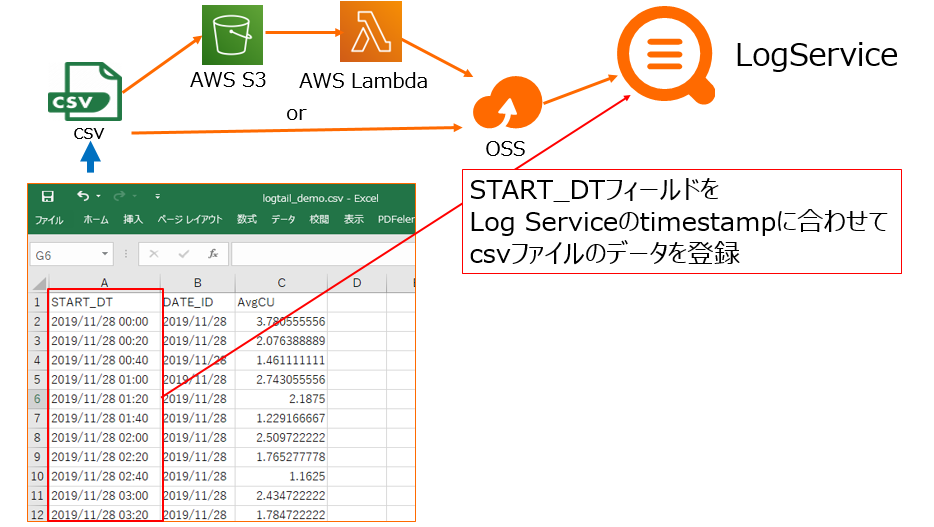Screen dimensions: 934x527
Task: Click the Redo arrow in Excel's toolbar
Action: 120,196
